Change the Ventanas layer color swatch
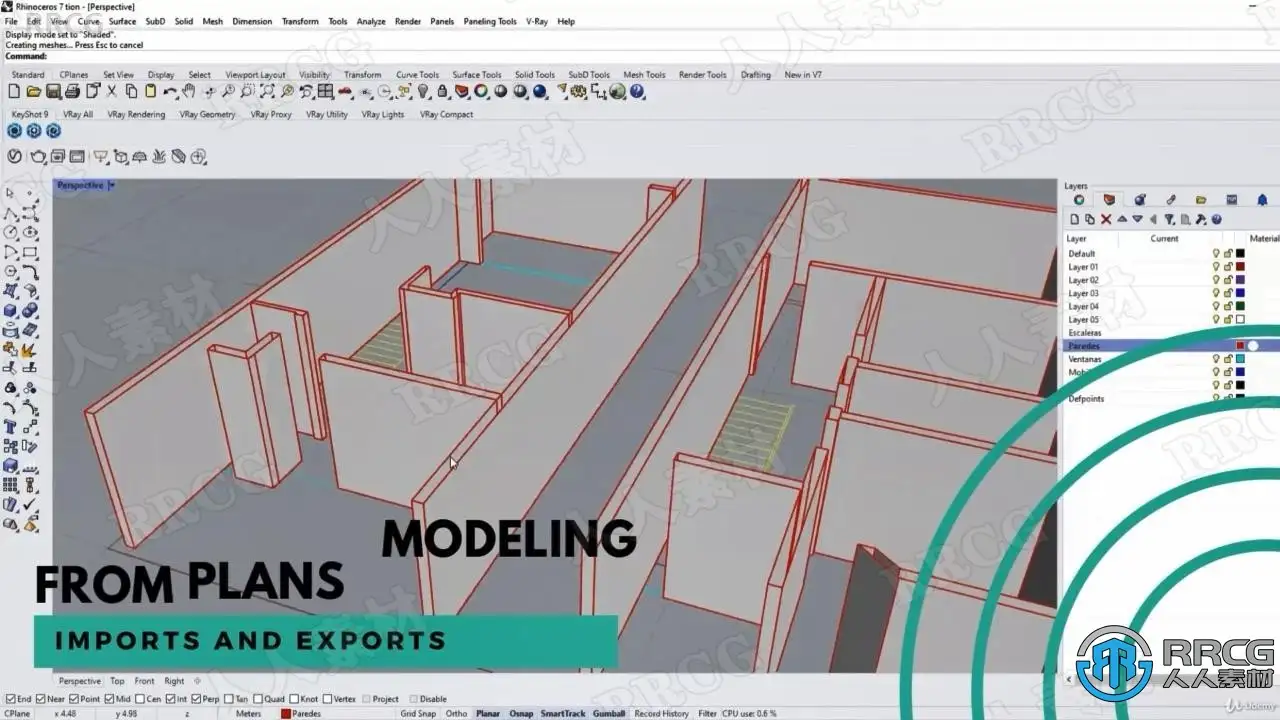1280x720 pixels. [1240, 359]
